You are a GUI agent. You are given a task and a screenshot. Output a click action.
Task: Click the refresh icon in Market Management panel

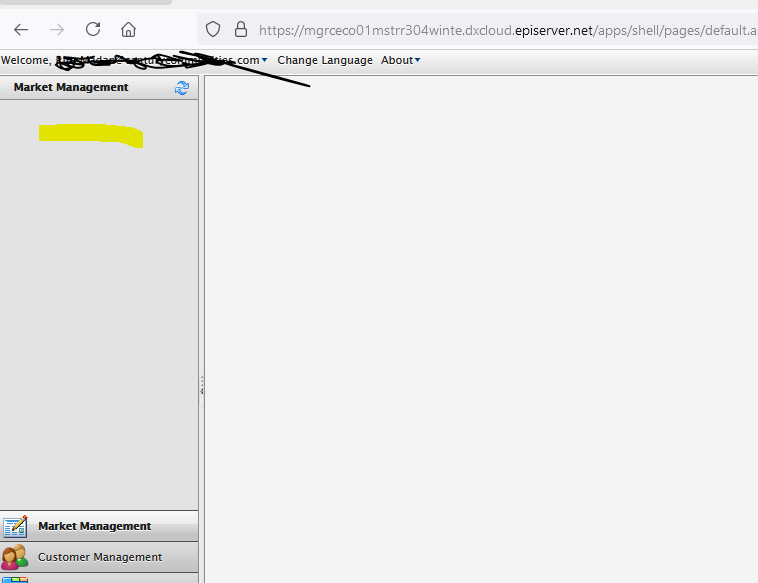(x=181, y=88)
